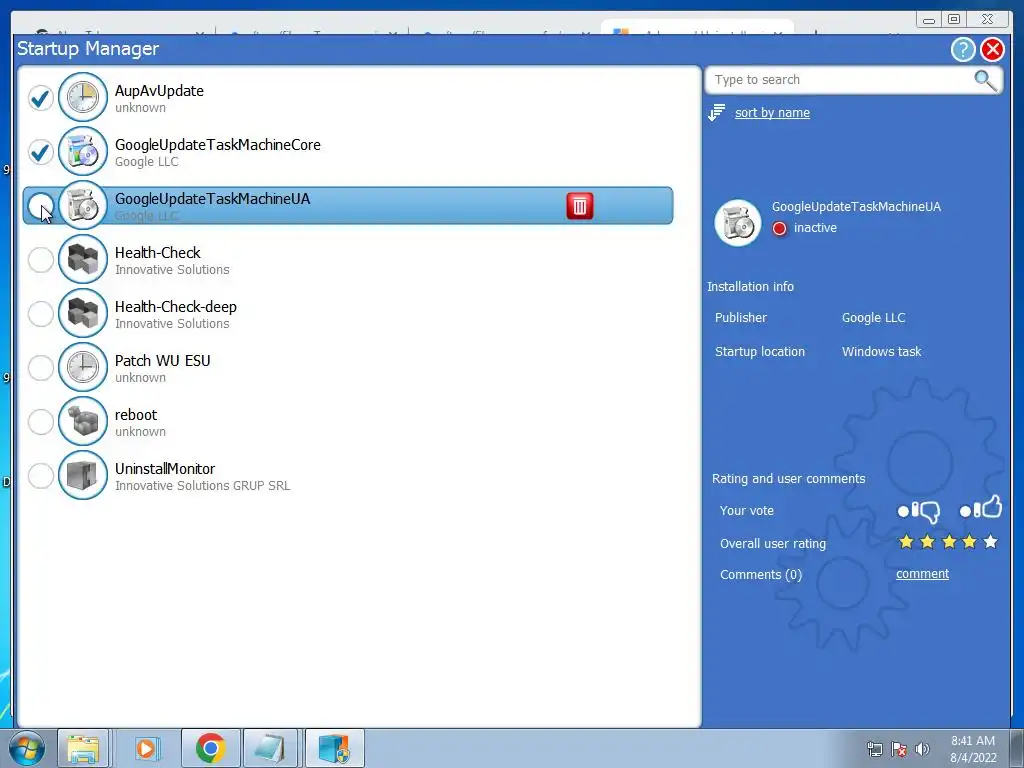The width and height of the screenshot is (1024, 768).
Task: Select the AupAvUpdate entry name
Action: pos(159,91)
